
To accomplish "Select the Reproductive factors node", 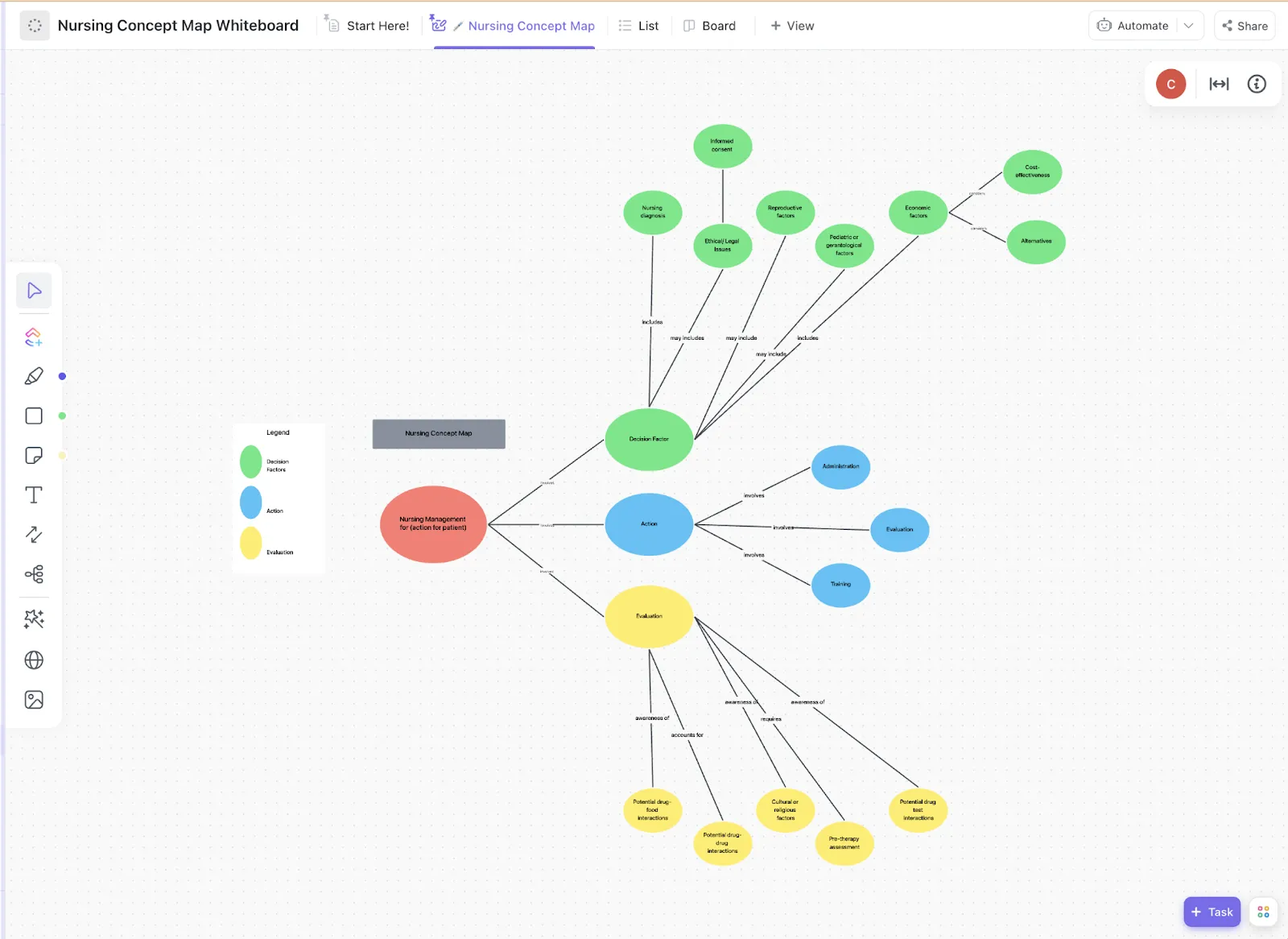I will (x=786, y=213).
